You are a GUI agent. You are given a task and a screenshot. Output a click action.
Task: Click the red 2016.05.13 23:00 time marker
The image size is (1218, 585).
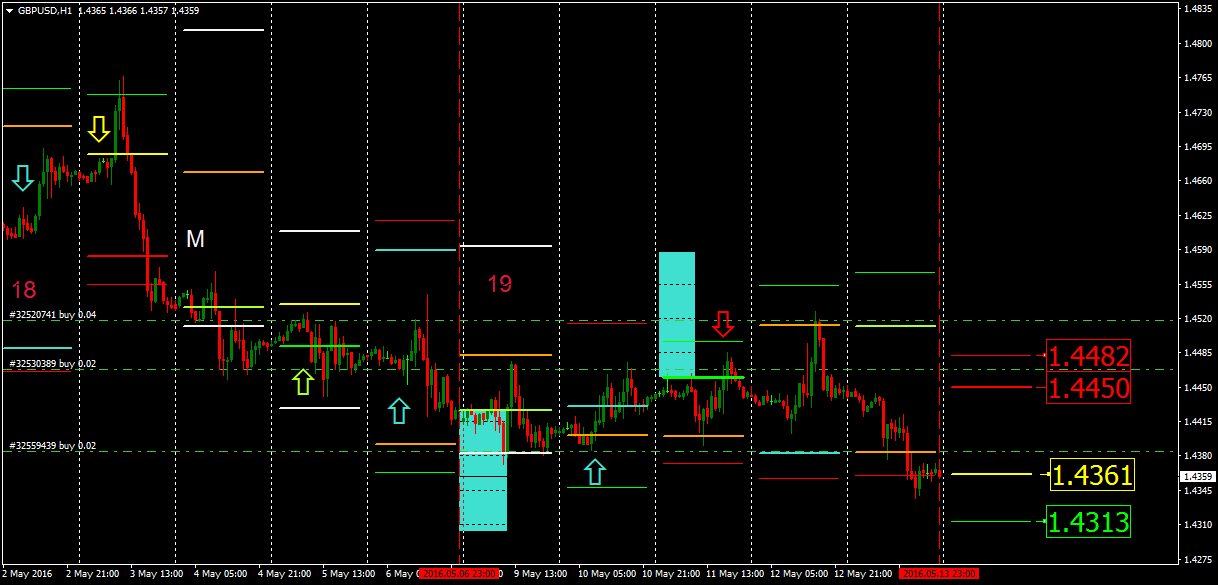coord(939,574)
